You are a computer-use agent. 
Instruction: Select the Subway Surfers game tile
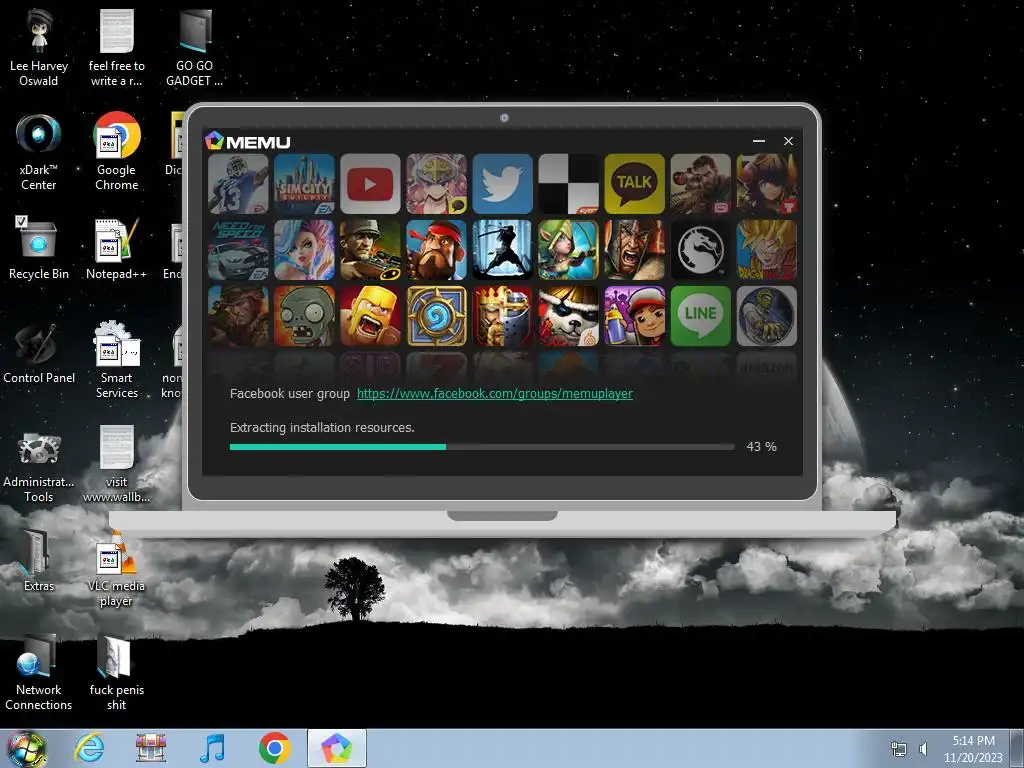click(x=634, y=316)
